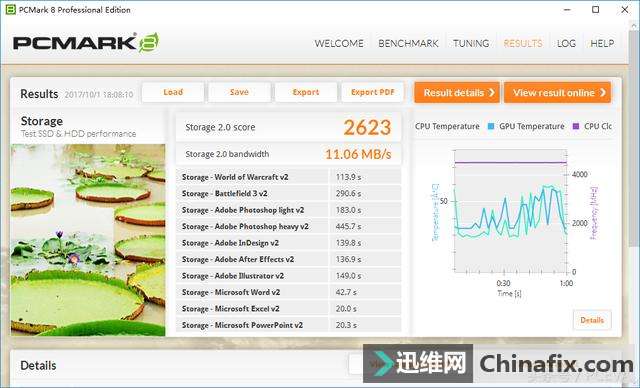The width and height of the screenshot is (640, 388).
Task: Click the Load results button
Action: pyautogui.click(x=173, y=92)
